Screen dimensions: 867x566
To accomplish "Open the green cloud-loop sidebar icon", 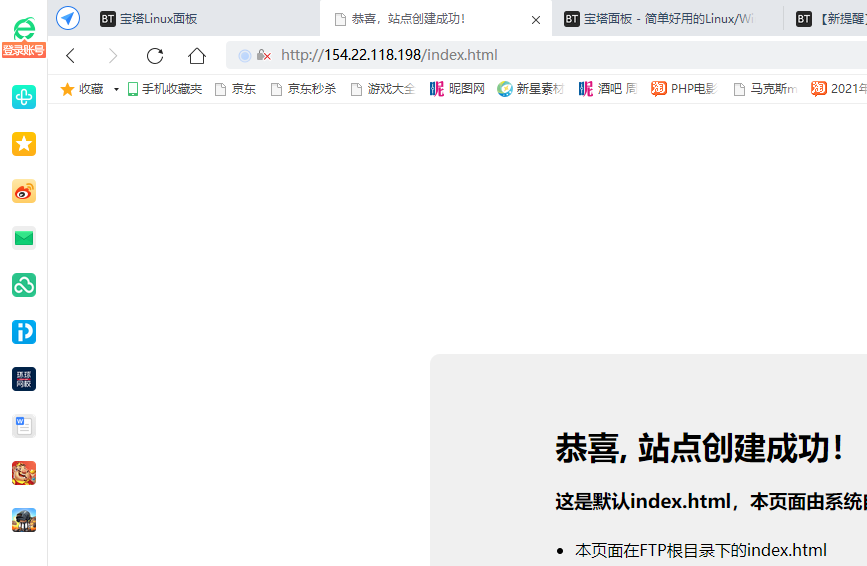I will 24,285.
